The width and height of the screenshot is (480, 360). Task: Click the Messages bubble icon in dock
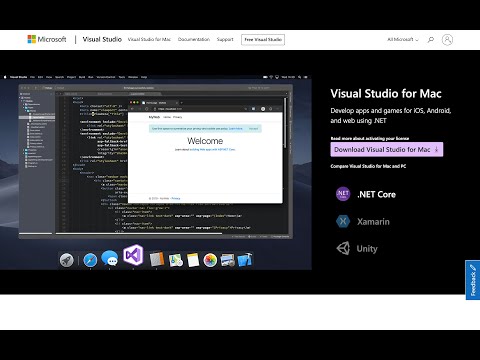(109, 258)
